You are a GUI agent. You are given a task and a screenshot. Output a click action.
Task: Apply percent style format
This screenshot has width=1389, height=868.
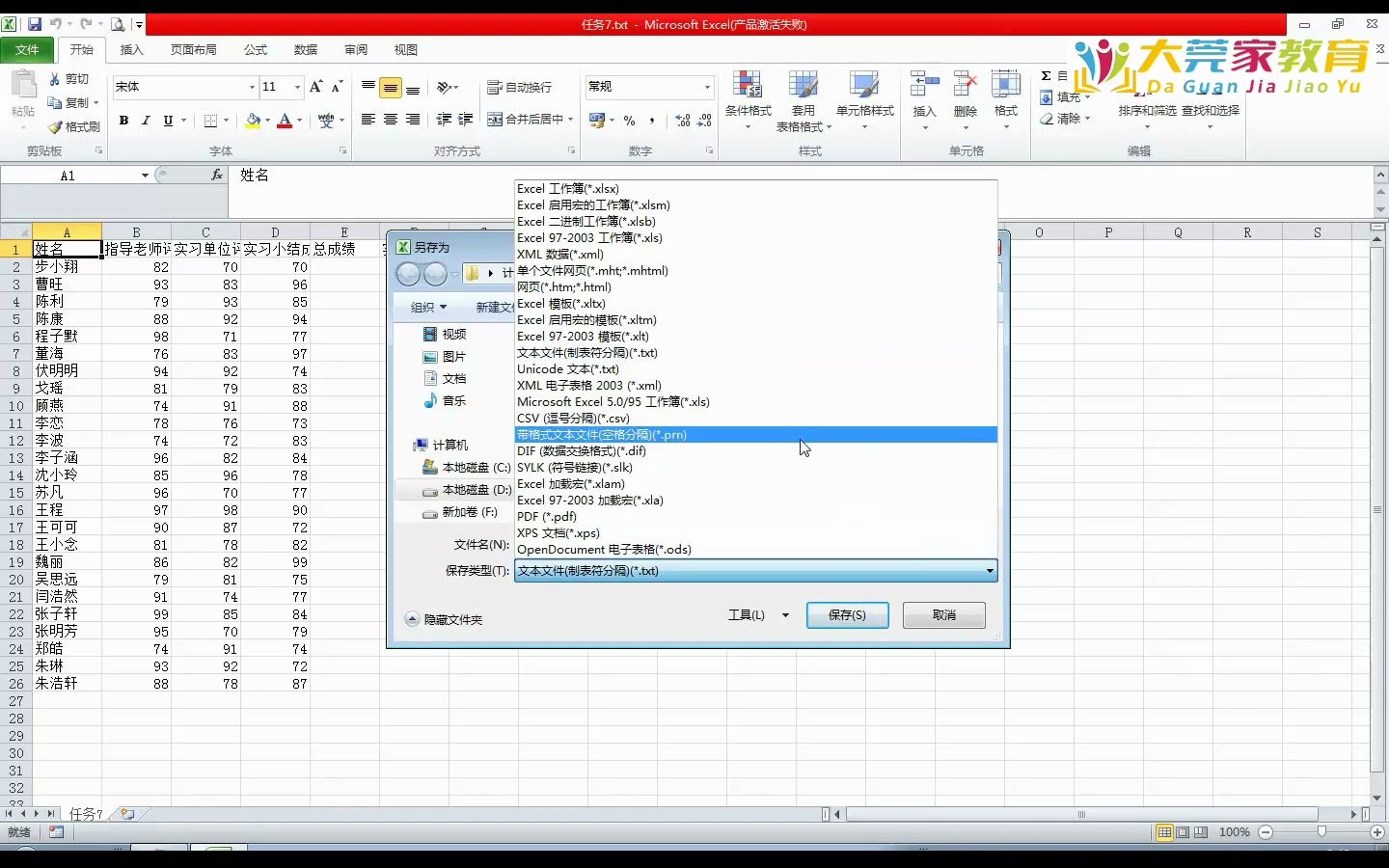(630, 121)
